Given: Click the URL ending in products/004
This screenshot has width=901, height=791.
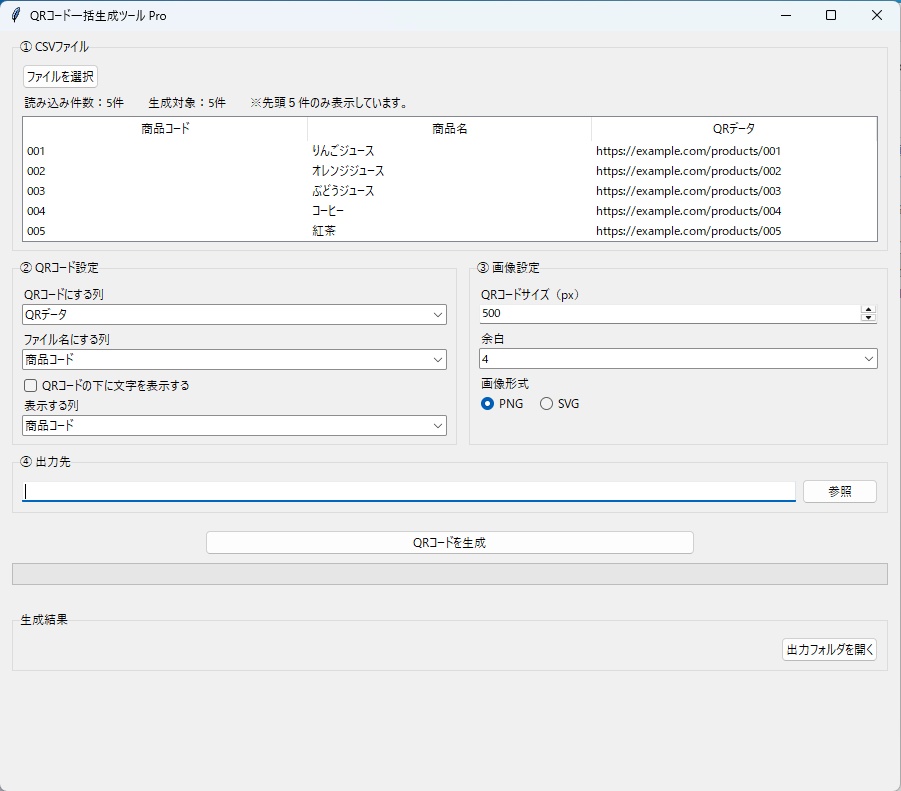Looking at the screenshot, I should pos(688,211).
